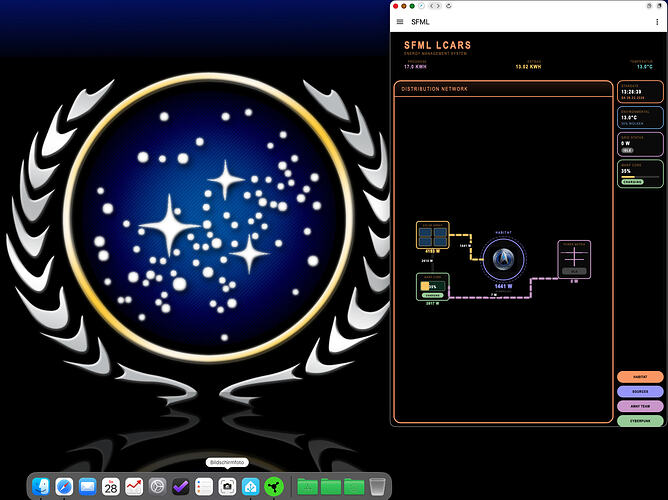Click the green CHARGING badge in Warp Core card

632,182
